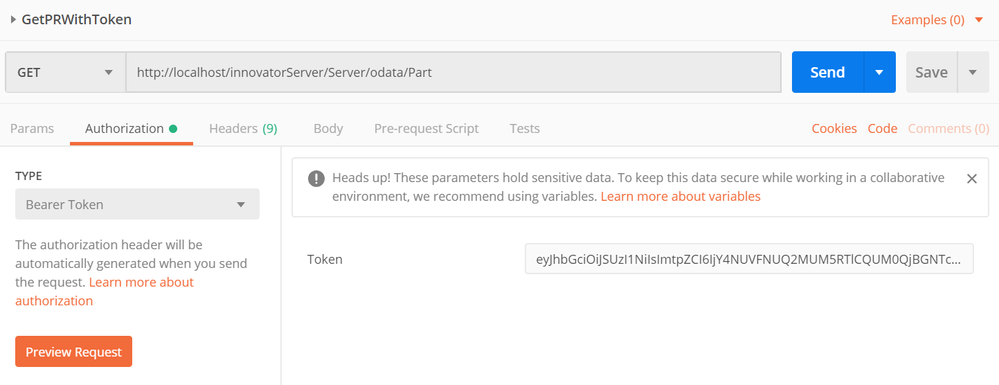Open Send button arrow options
The width and height of the screenshot is (999, 385).
tap(880, 72)
